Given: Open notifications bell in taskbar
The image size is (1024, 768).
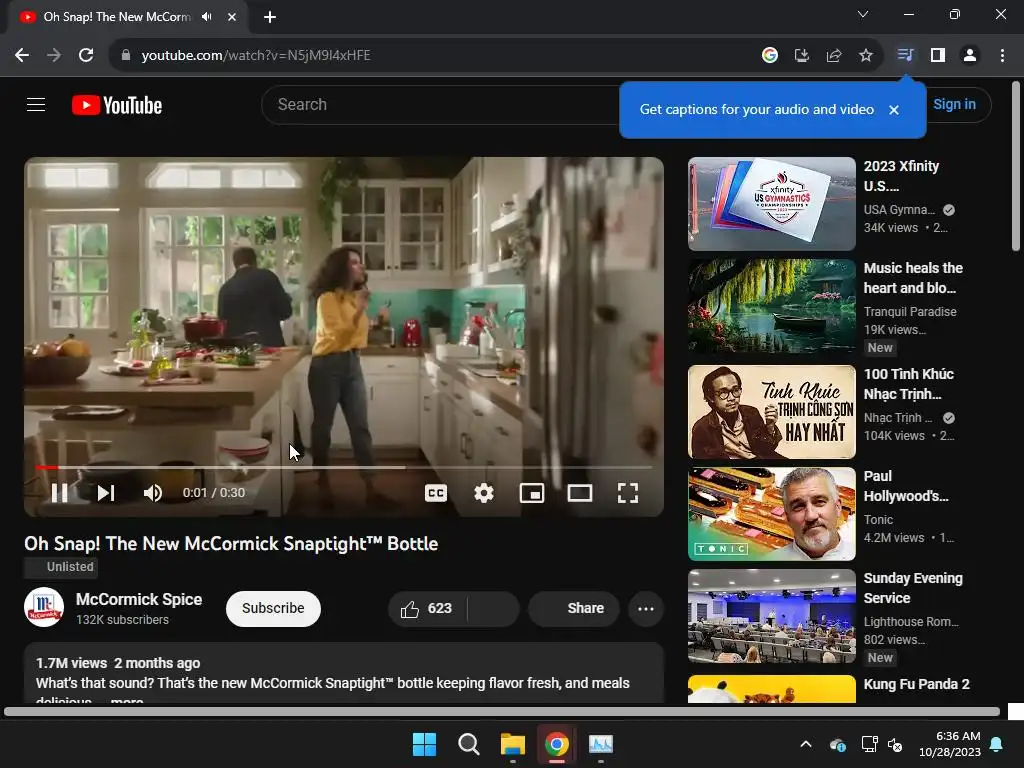Looking at the screenshot, I should [997, 744].
